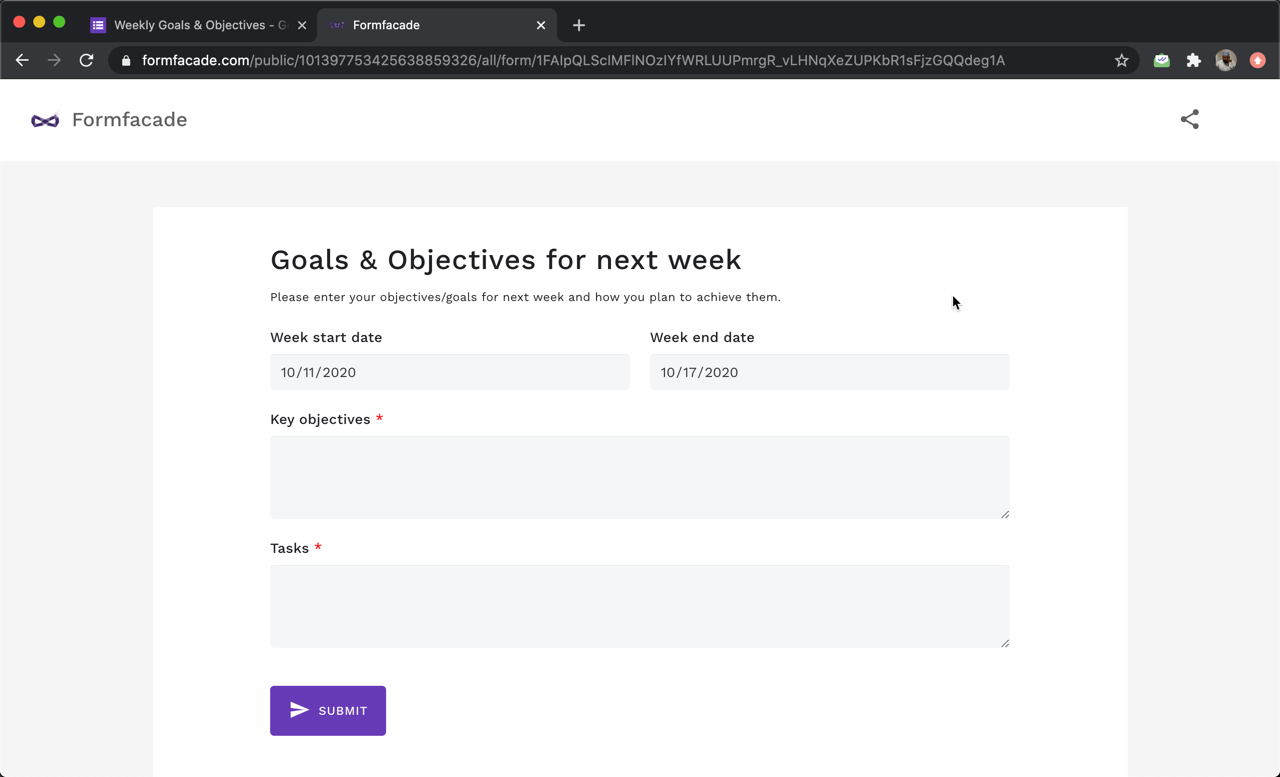Open the share icon in page header
This screenshot has height=777, width=1280.
(x=1189, y=119)
